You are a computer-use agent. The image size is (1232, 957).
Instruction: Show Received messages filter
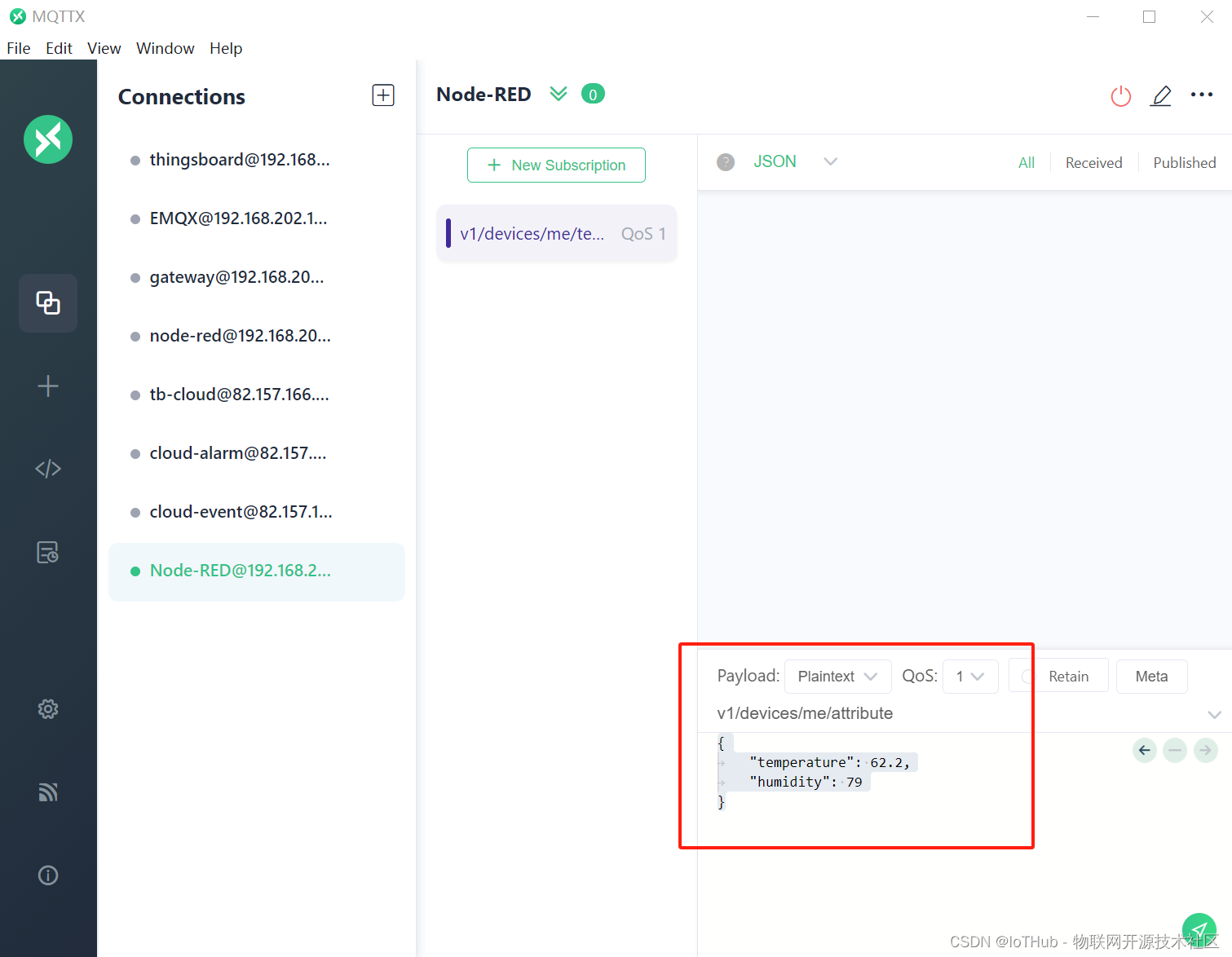point(1093,163)
